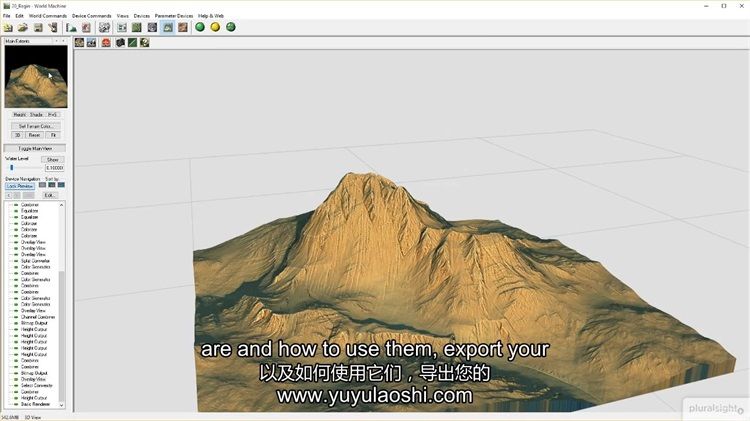Switch preview mode to Shade
The width and height of the screenshot is (750, 421).
tap(35, 115)
